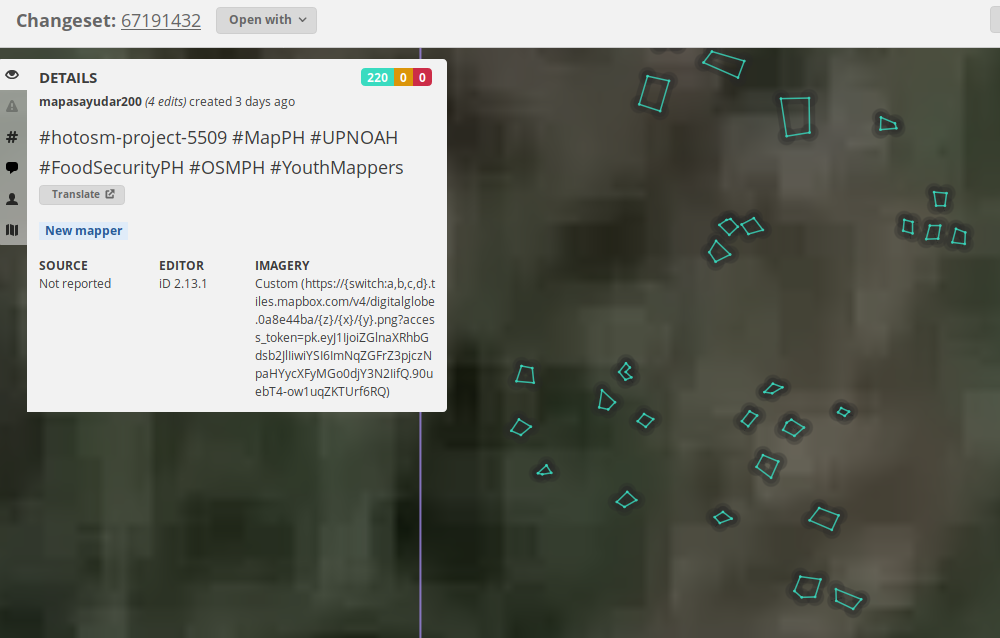Click the DETAILS heading

[x=68, y=78]
